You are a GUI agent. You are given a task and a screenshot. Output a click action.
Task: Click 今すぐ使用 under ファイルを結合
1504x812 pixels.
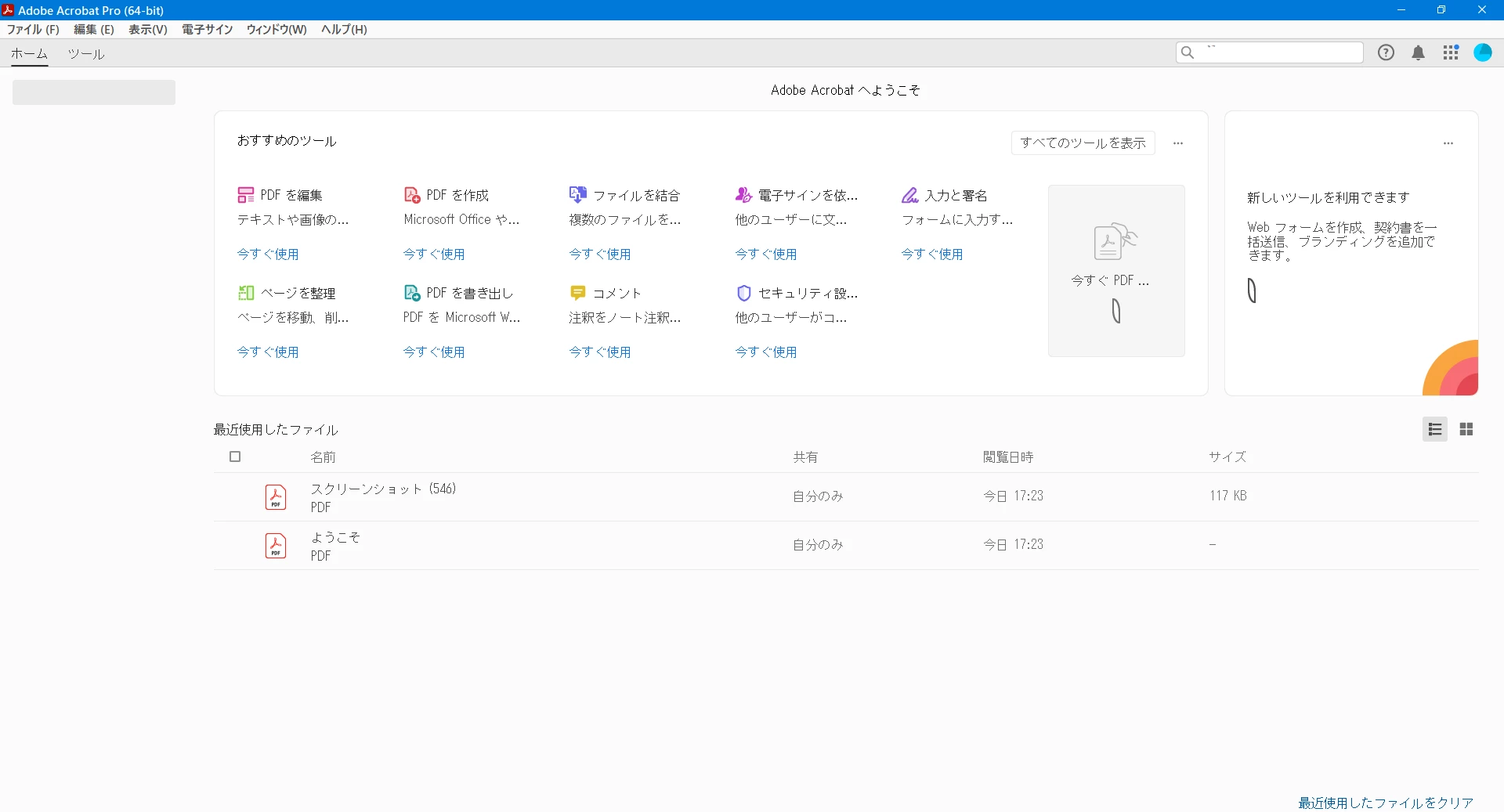(x=600, y=254)
